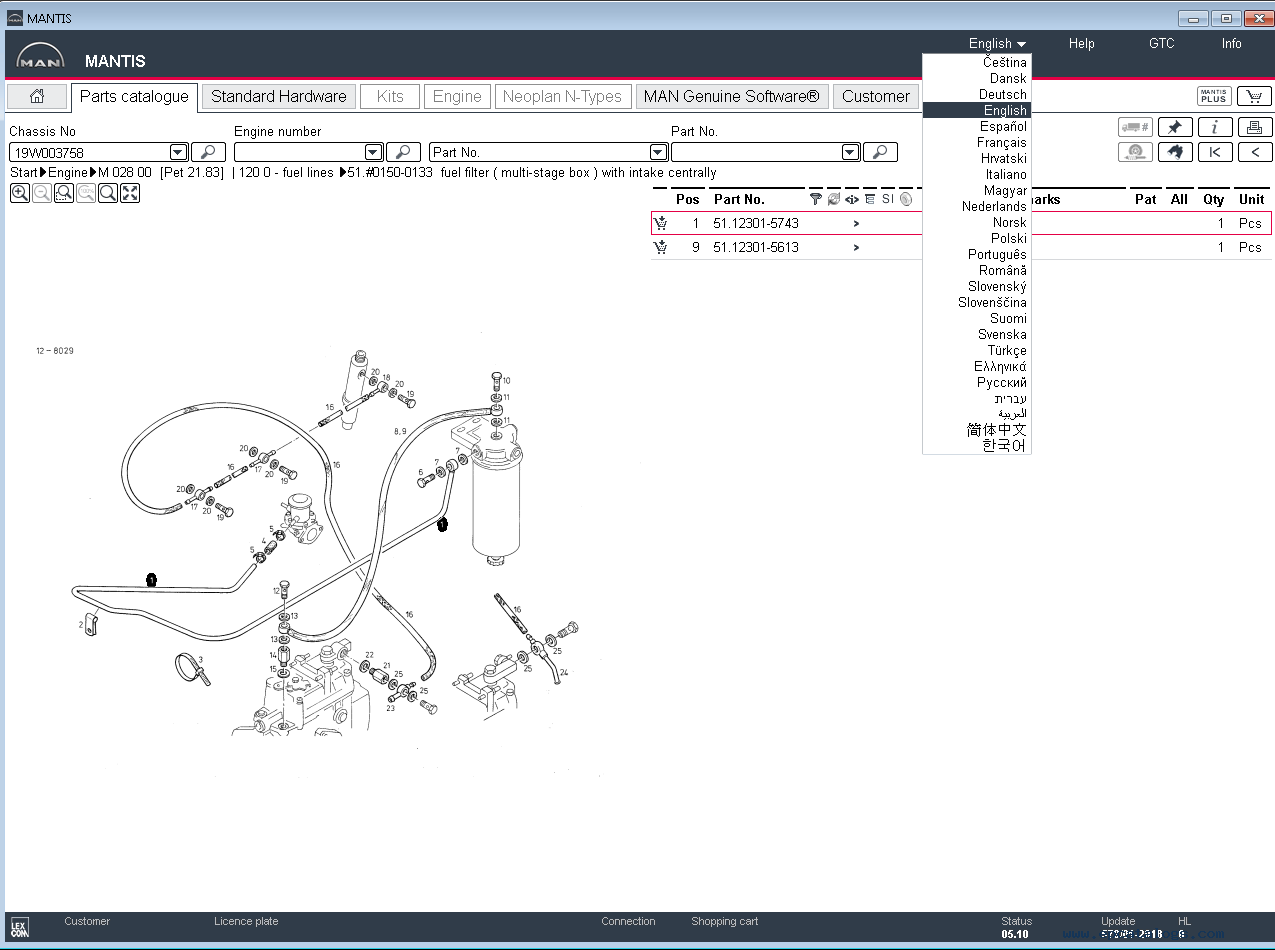Click the Engine breadcrumb link
The image size is (1275, 950).
pyautogui.click(x=68, y=172)
